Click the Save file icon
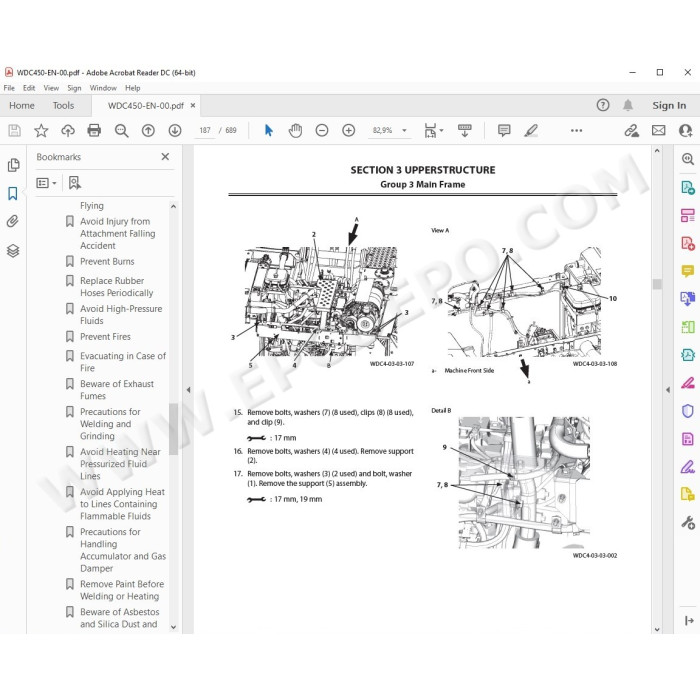The width and height of the screenshot is (700, 700). (x=14, y=130)
